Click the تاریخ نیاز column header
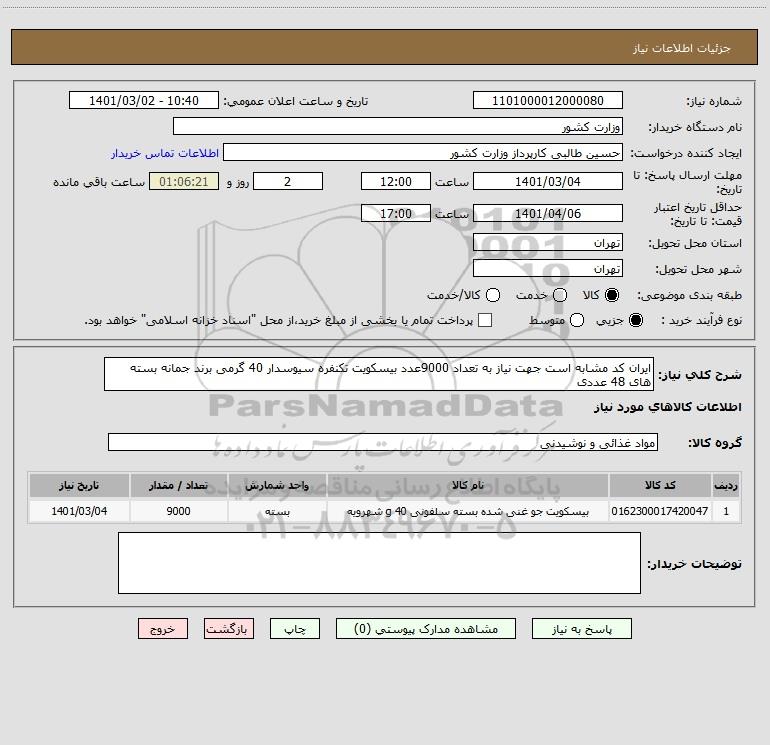This screenshot has width=770, height=745. tap(79, 485)
